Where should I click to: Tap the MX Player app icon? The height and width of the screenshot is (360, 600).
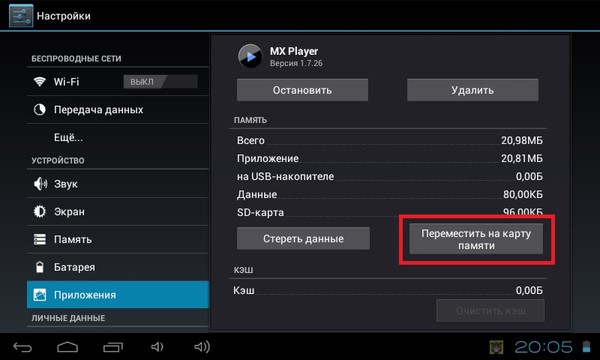(x=250, y=56)
